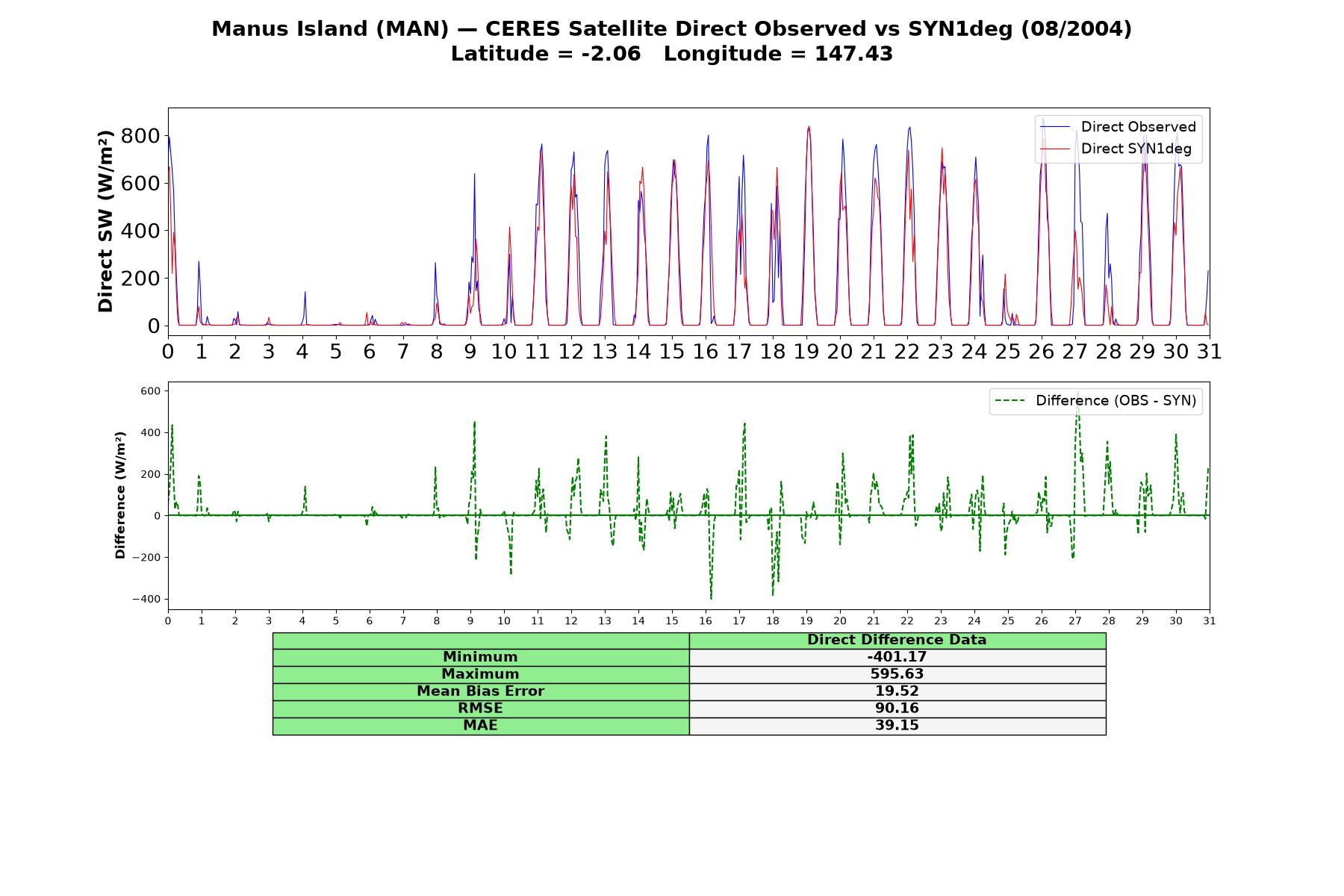This screenshot has height=896, width=1344.
Task: Click the MAE value 39.15 cell
Action: coord(897,726)
